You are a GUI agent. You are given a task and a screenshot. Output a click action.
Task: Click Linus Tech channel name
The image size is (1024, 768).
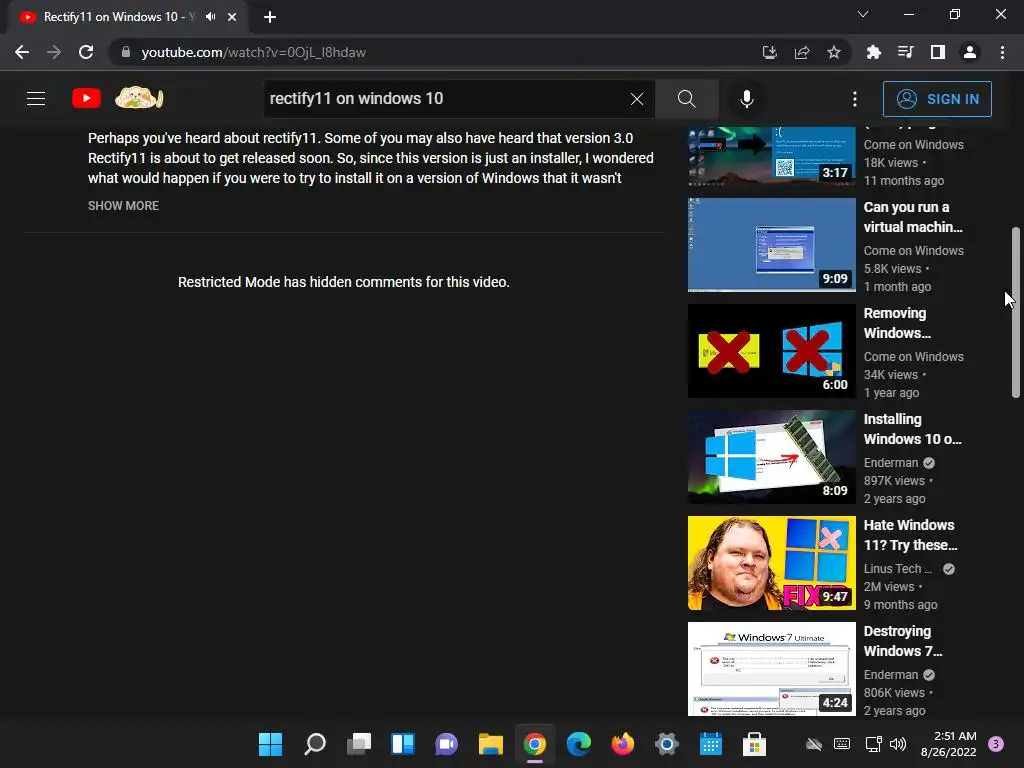coord(897,569)
